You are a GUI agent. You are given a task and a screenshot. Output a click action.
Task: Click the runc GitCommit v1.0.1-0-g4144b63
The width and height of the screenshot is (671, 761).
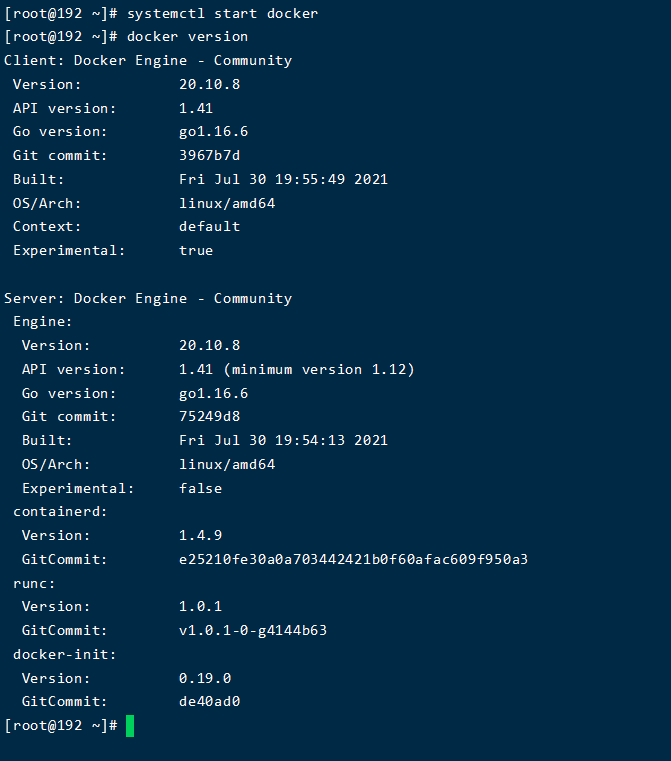(x=253, y=631)
